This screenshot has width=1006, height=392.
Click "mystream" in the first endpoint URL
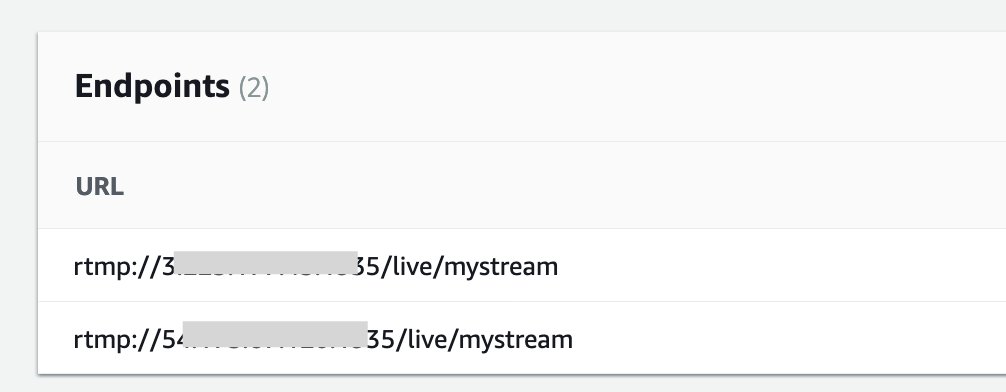[501, 267]
